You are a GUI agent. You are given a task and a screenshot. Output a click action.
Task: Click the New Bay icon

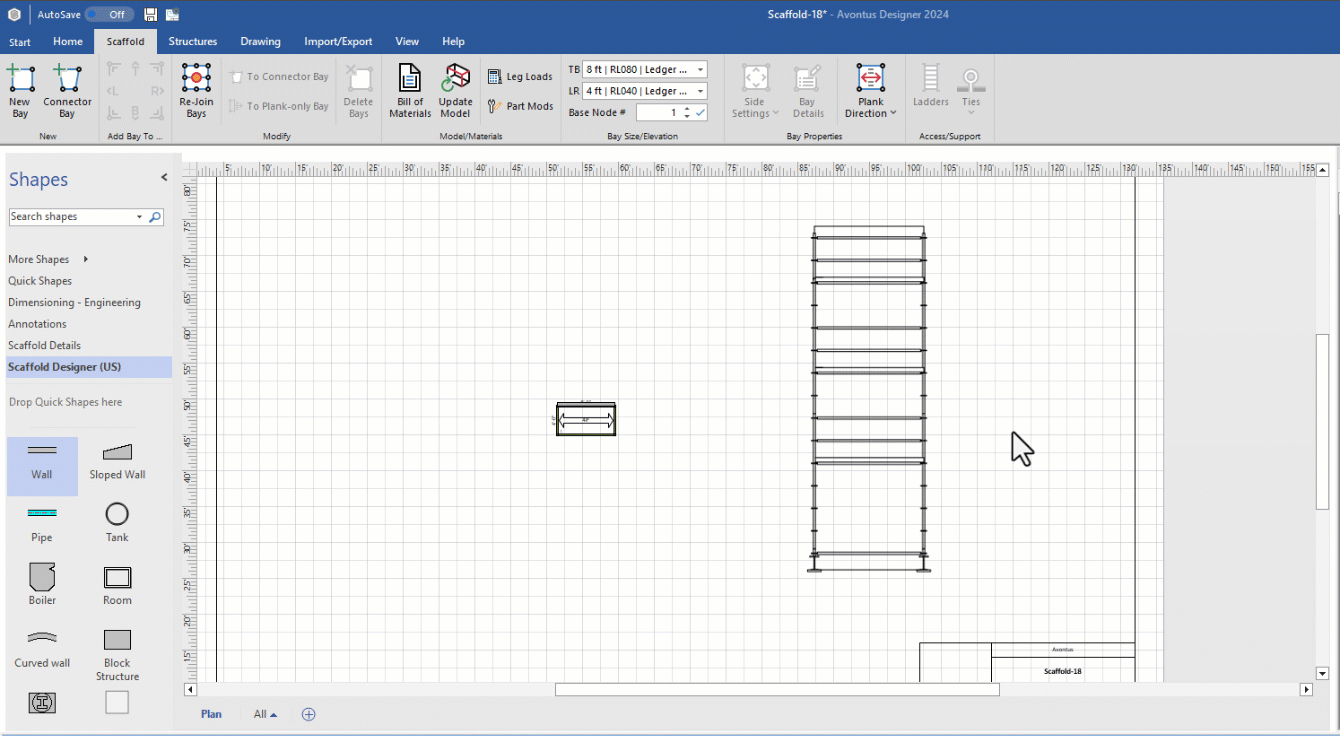pyautogui.click(x=20, y=91)
